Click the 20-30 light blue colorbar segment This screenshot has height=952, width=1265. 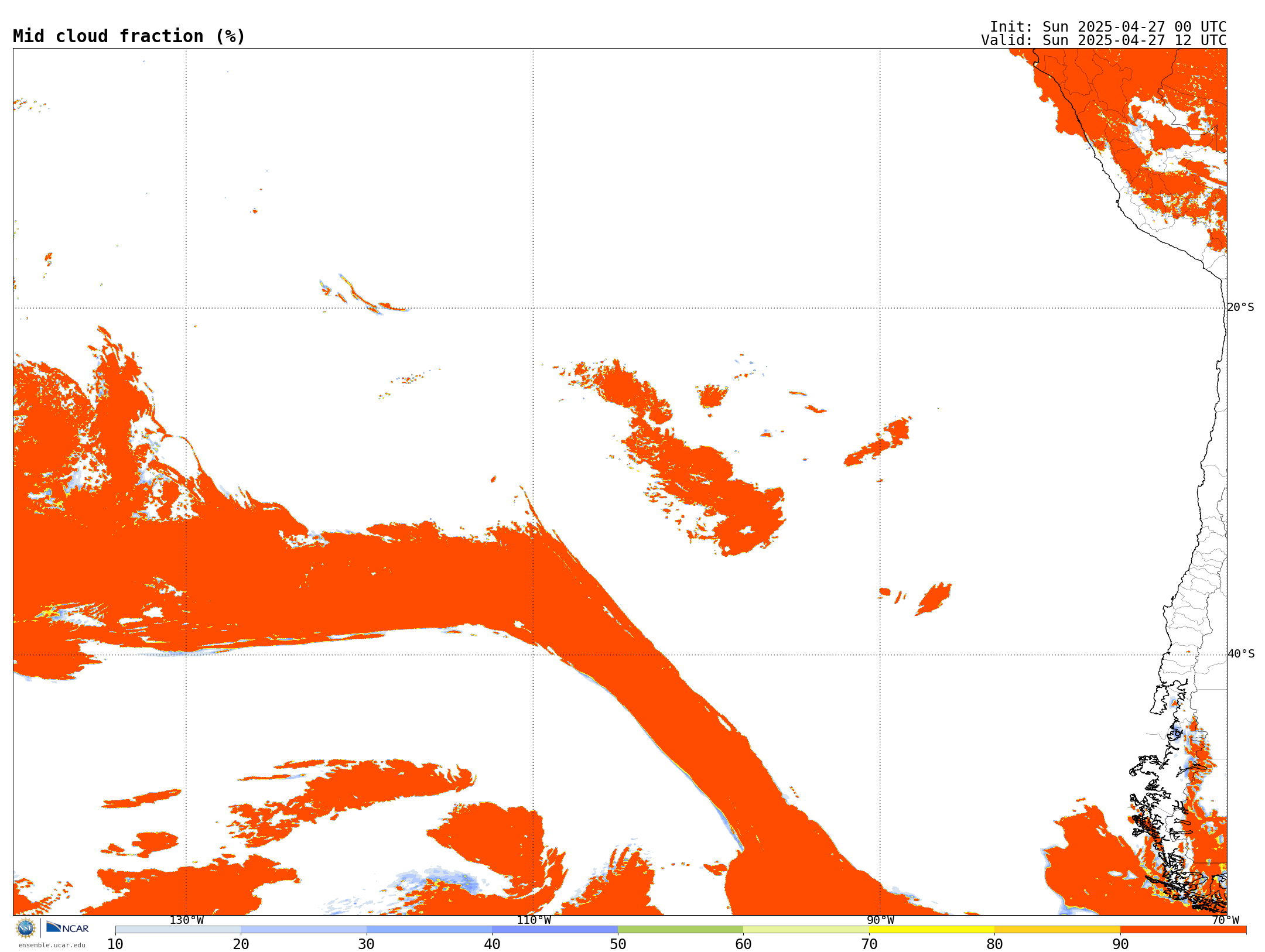coord(303,930)
